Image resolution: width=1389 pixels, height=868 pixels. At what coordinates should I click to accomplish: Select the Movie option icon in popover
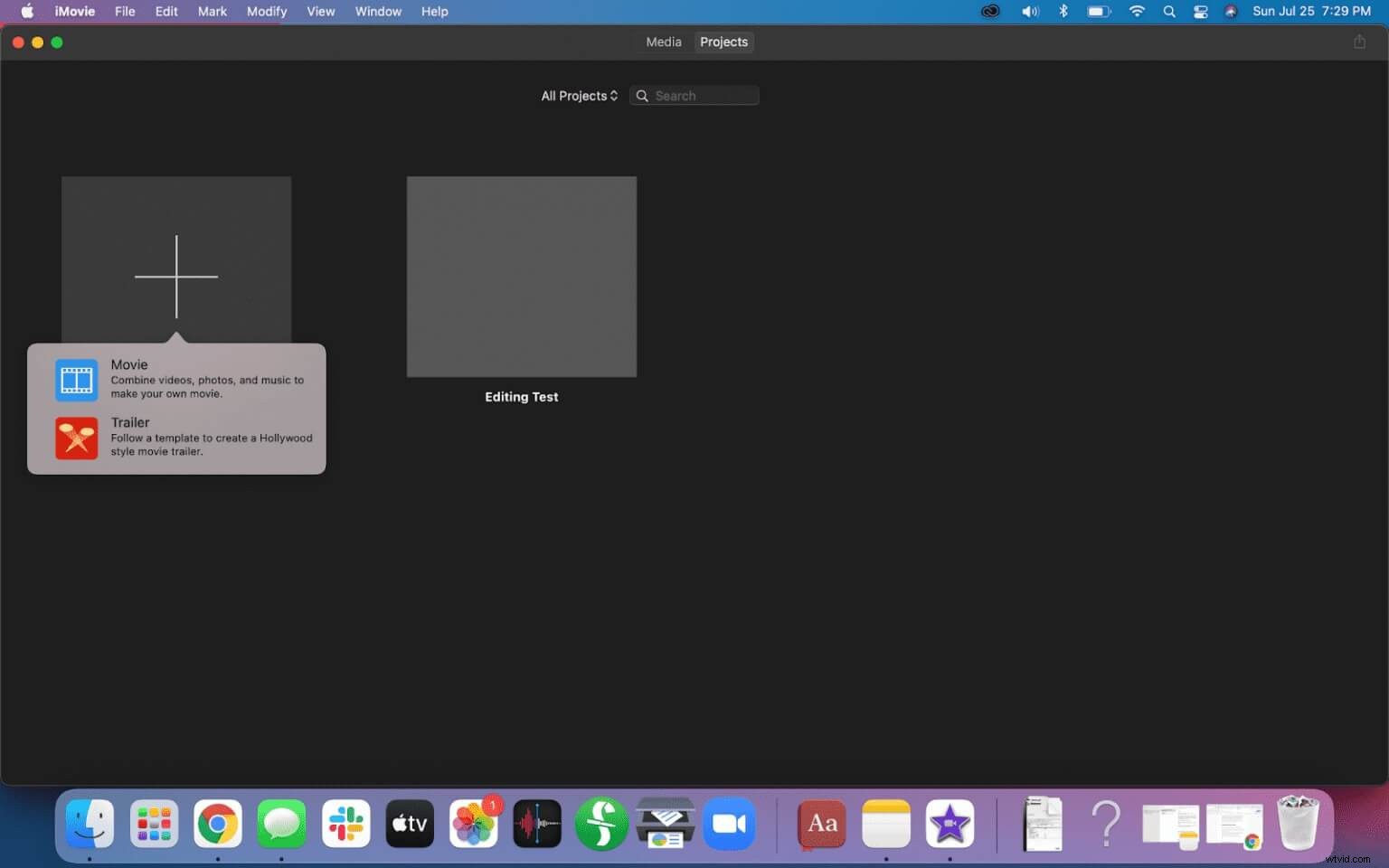coord(76,380)
